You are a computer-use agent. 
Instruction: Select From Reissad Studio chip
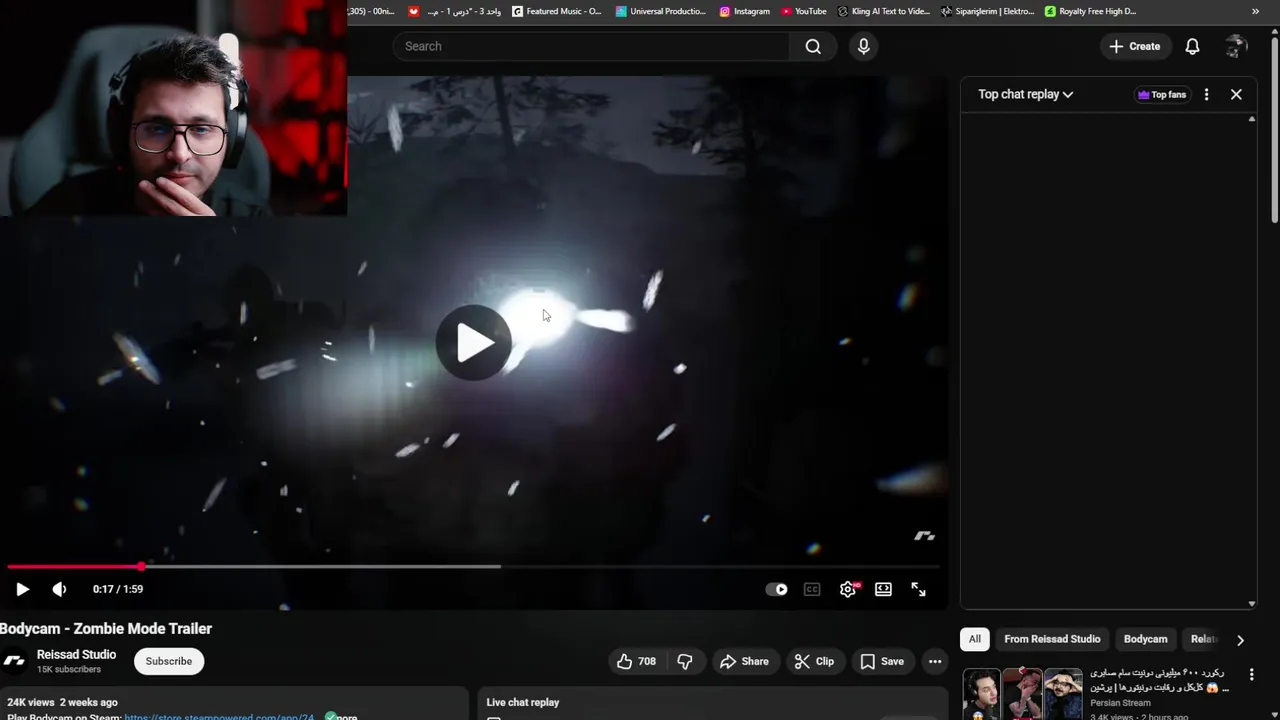coord(1052,639)
